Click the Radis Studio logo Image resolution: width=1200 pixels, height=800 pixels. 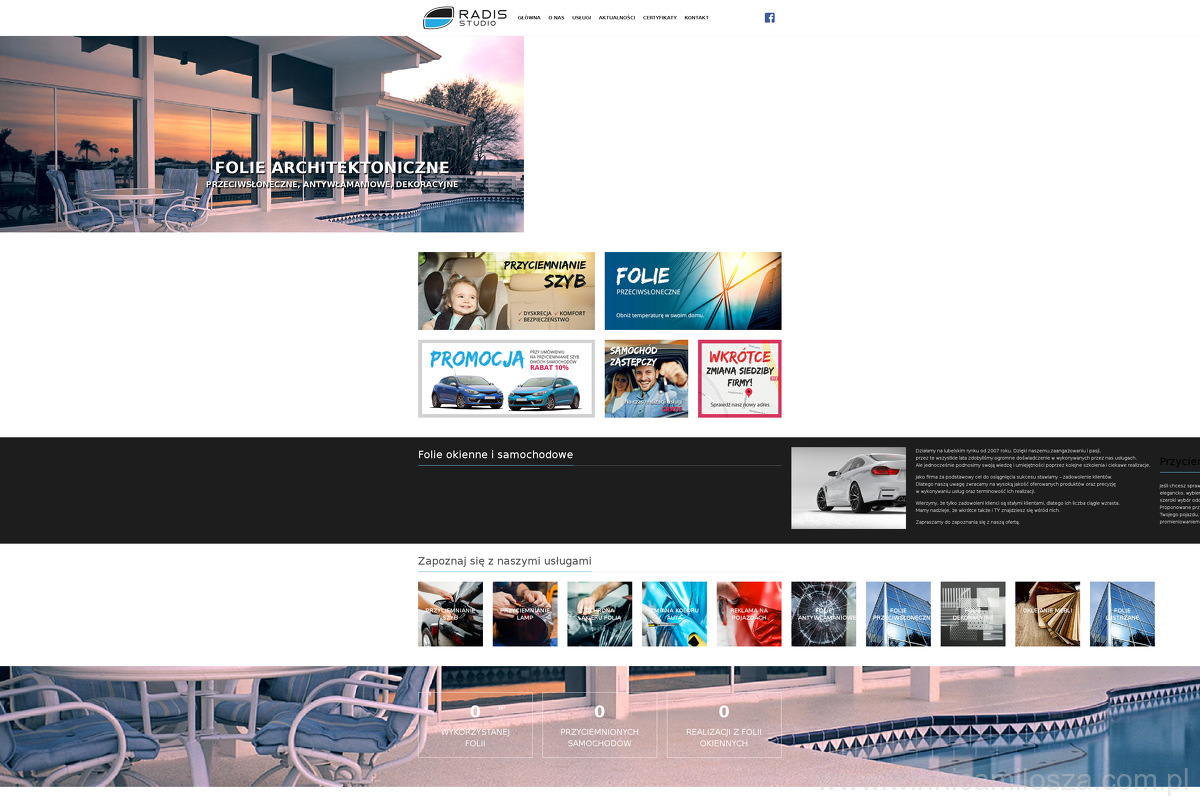pyautogui.click(x=465, y=17)
